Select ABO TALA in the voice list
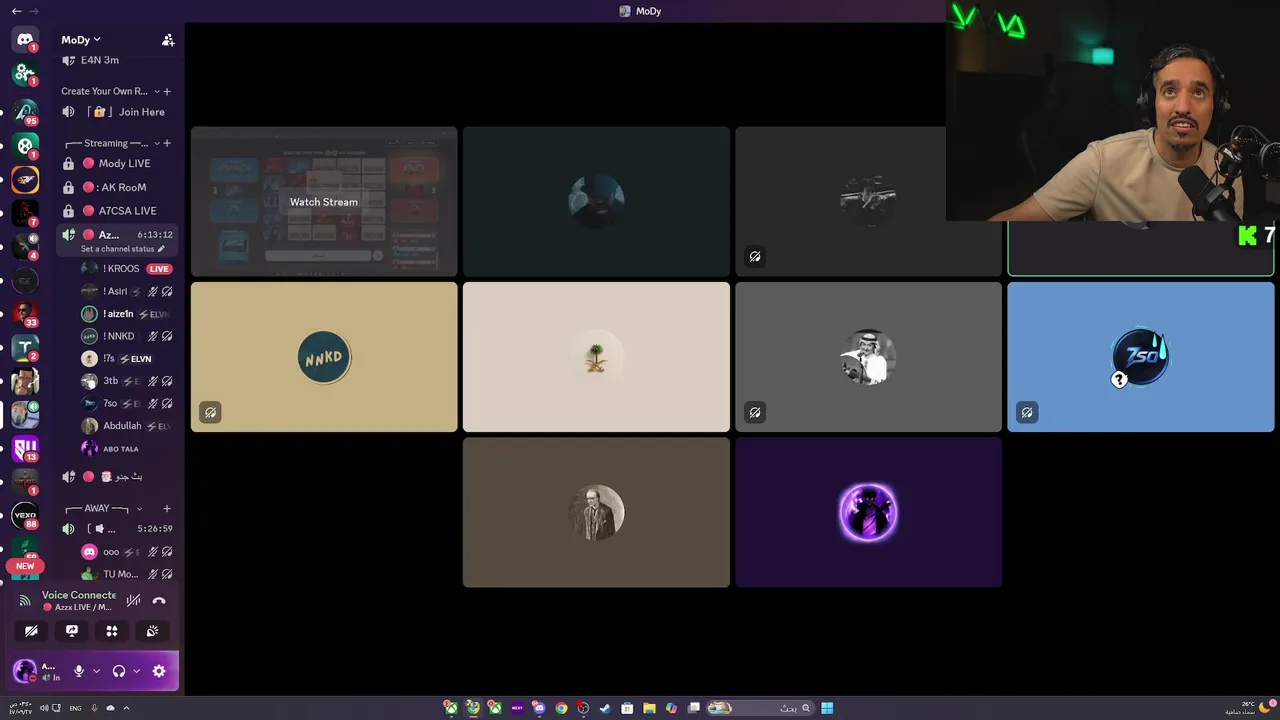 pyautogui.click(x=127, y=449)
